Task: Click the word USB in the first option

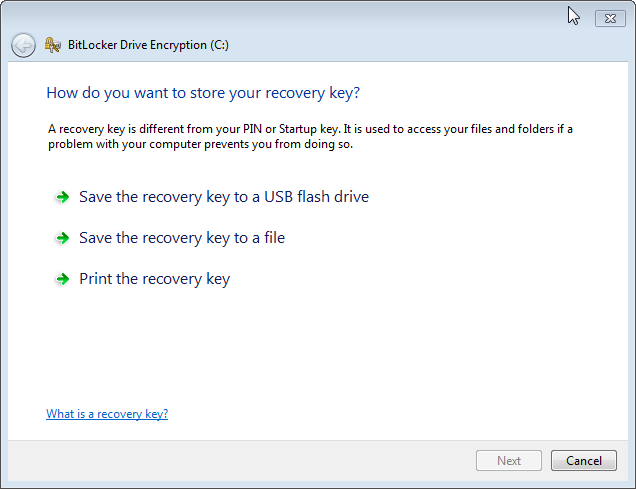Action: pos(278,197)
